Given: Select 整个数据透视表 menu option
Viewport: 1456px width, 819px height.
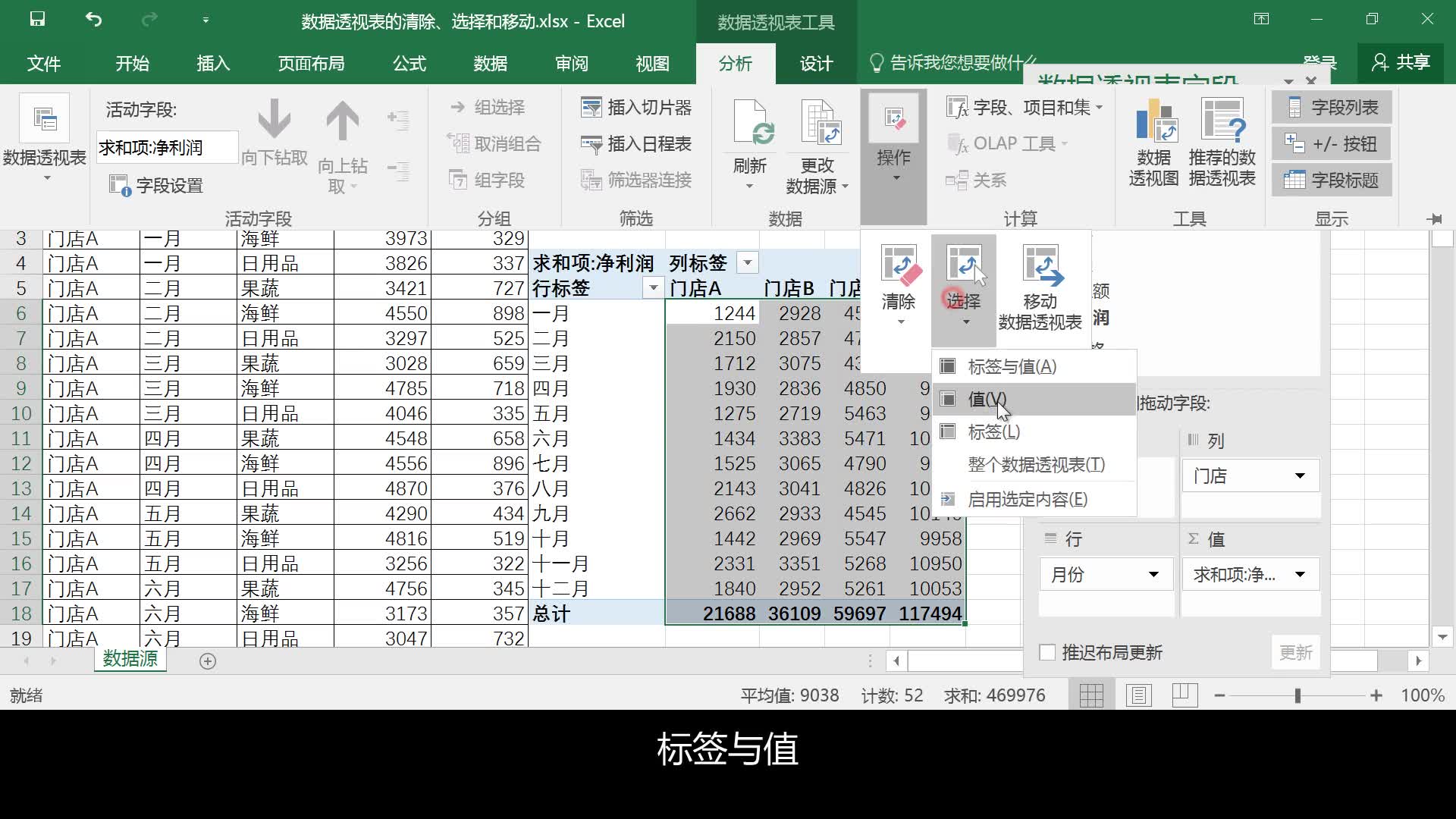Looking at the screenshot, I should [1036, 464].
